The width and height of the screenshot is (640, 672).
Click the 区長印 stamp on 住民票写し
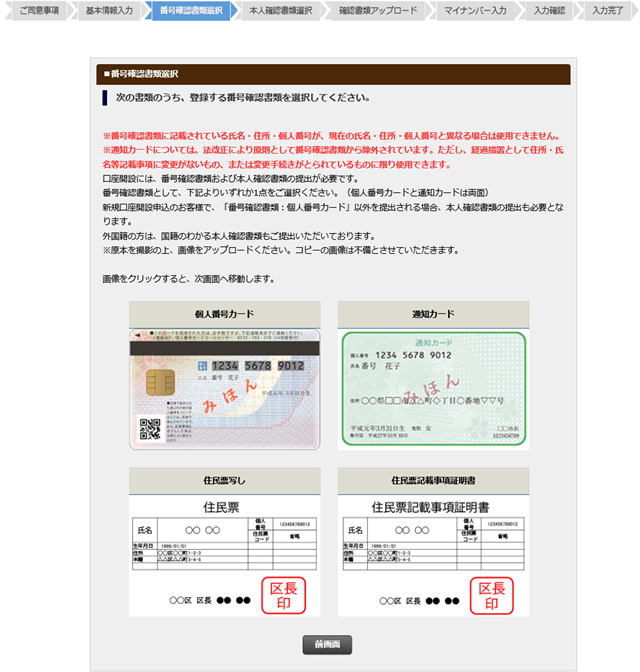point(283,596)
